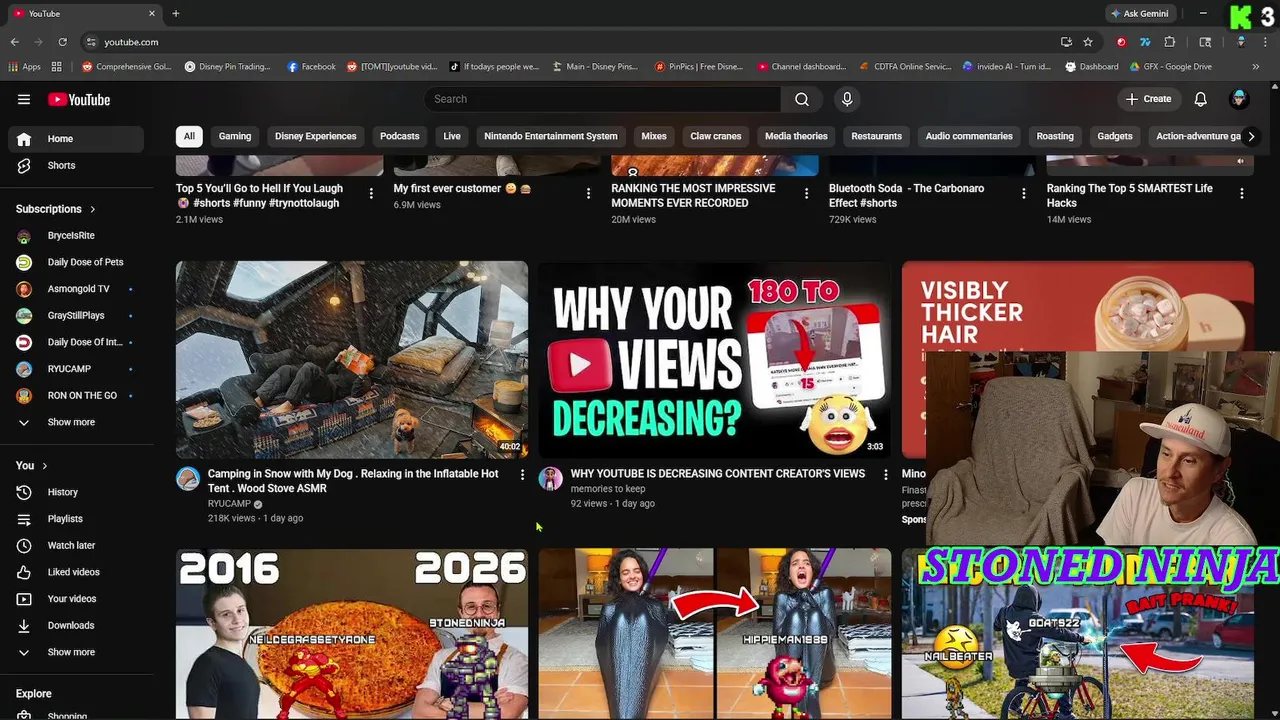Play the Camping in Snow thumbnail
Screen dimensions: 1280x720
pos(352,360)
